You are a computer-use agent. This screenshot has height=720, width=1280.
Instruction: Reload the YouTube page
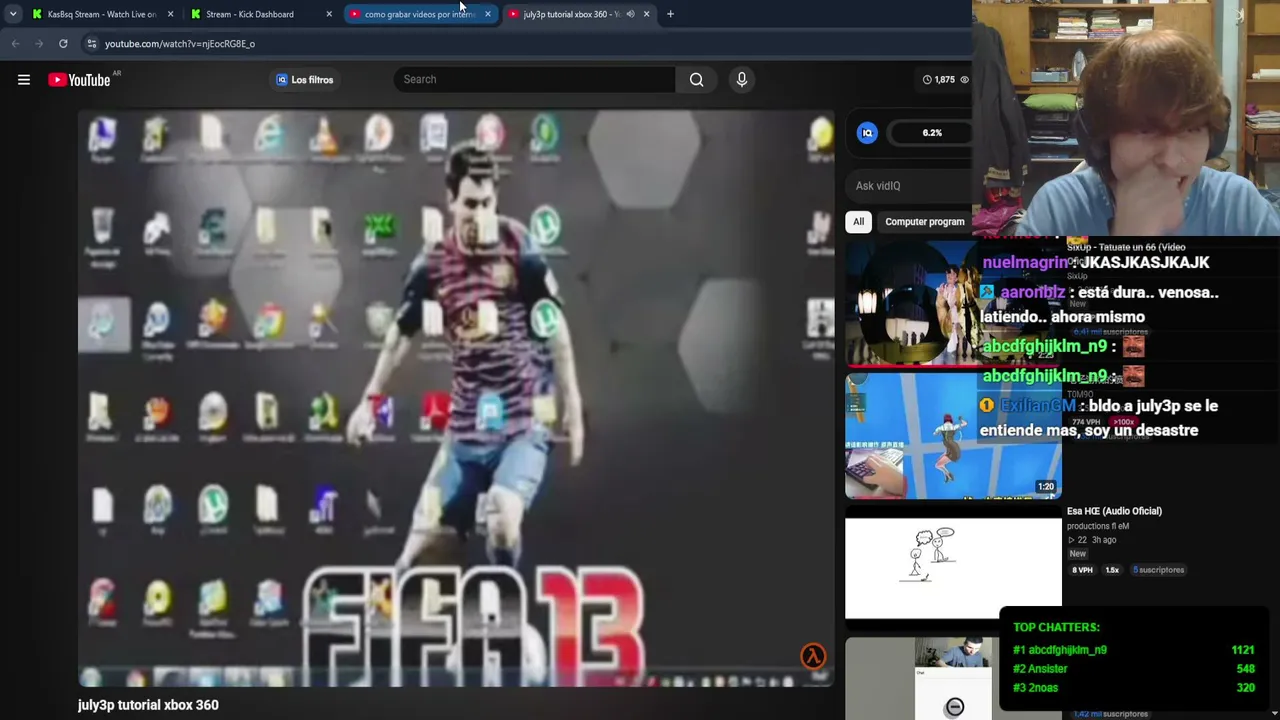(x=63, y=44)
